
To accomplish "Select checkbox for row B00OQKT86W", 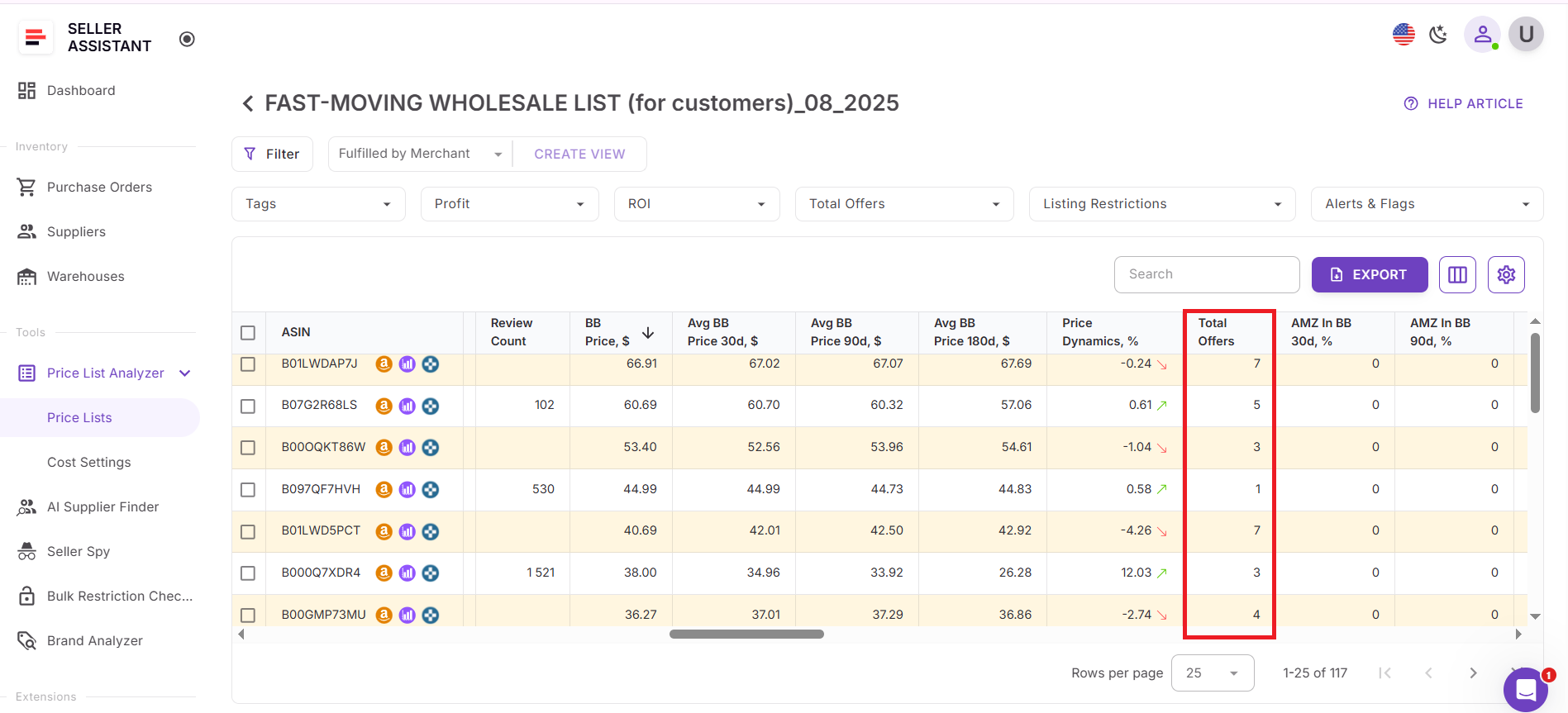I will tap(248, 447).
